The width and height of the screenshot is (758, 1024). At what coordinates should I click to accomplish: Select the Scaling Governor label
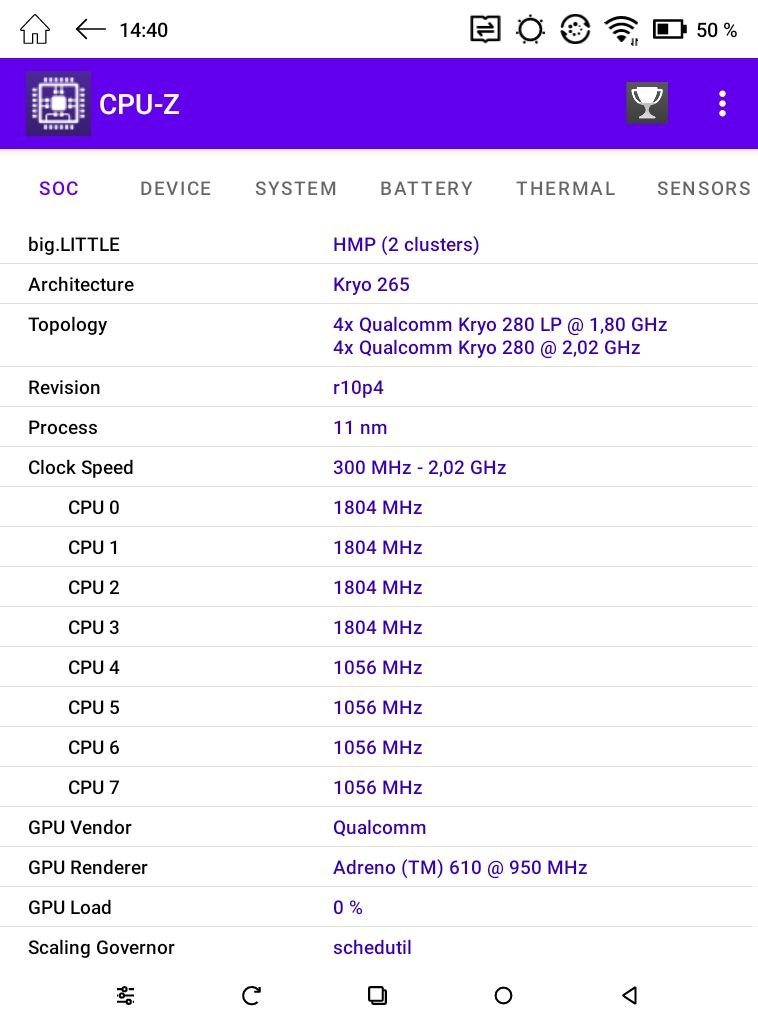coord(101,948)
